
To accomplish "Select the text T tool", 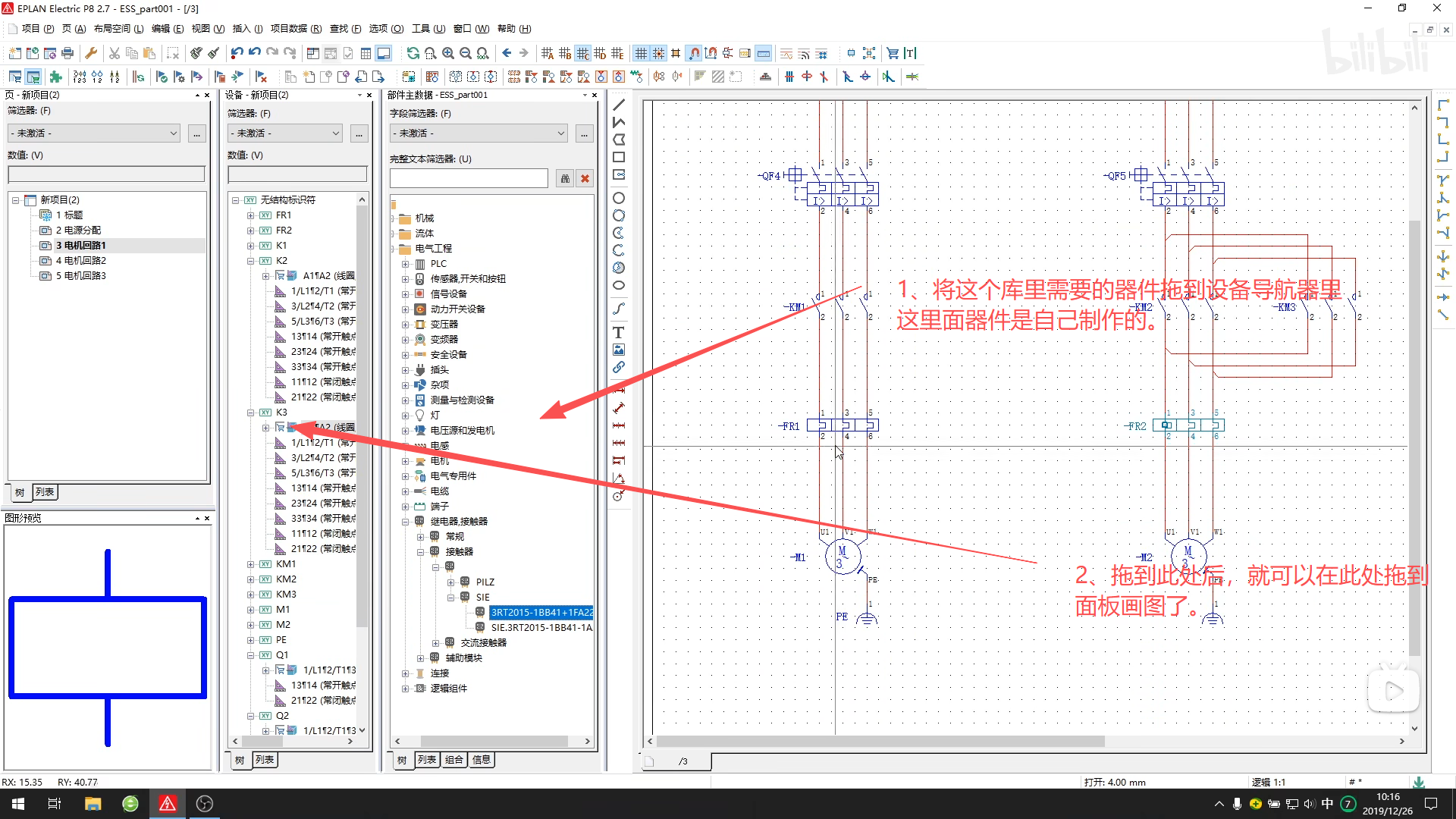I will pos(619,333).
